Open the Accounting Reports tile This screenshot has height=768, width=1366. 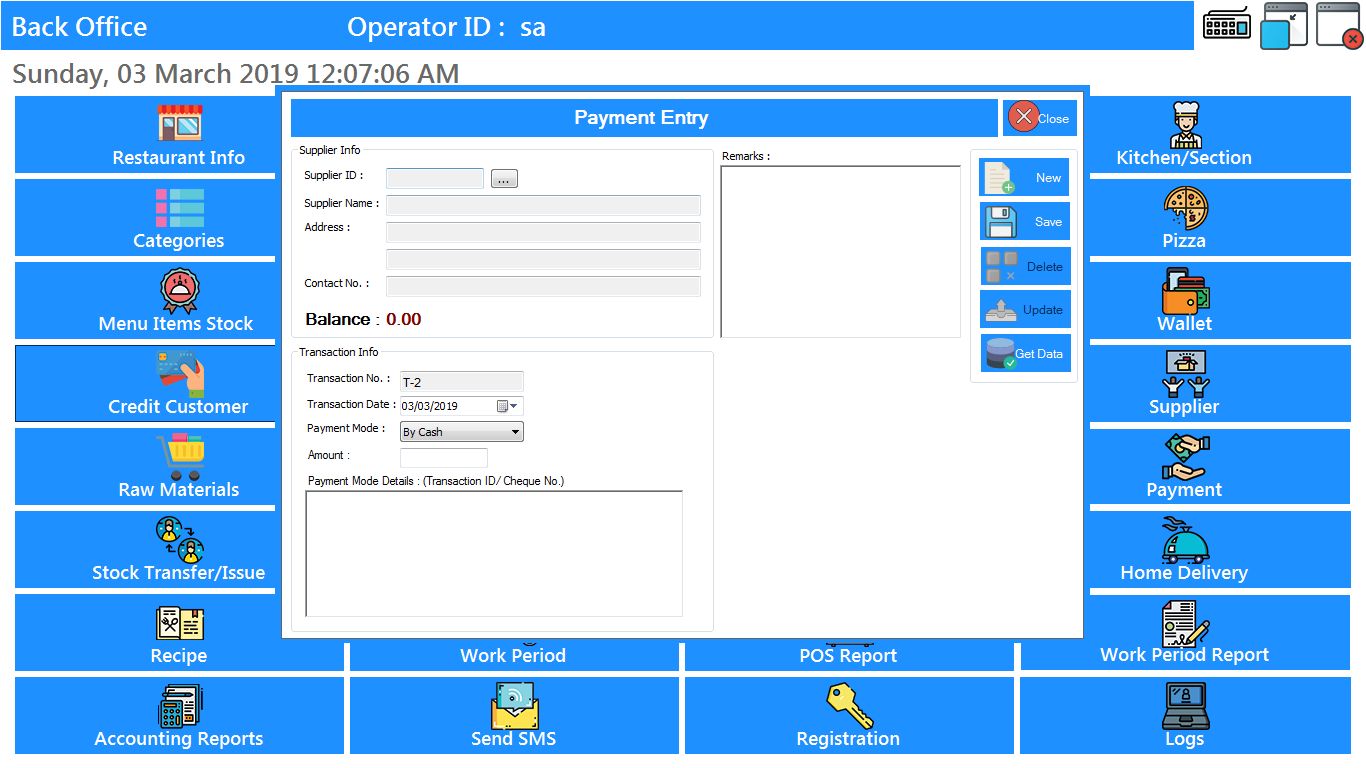[x=179, y=716]
